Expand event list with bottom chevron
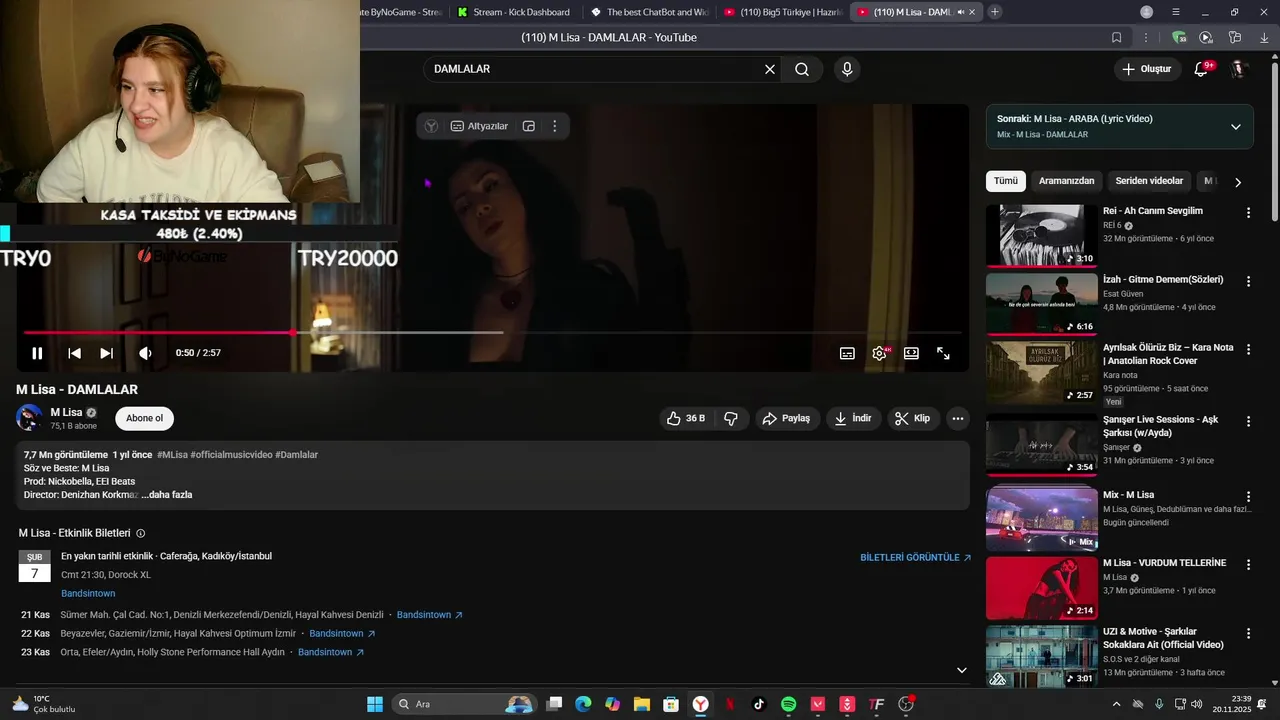 pos(961,670)
